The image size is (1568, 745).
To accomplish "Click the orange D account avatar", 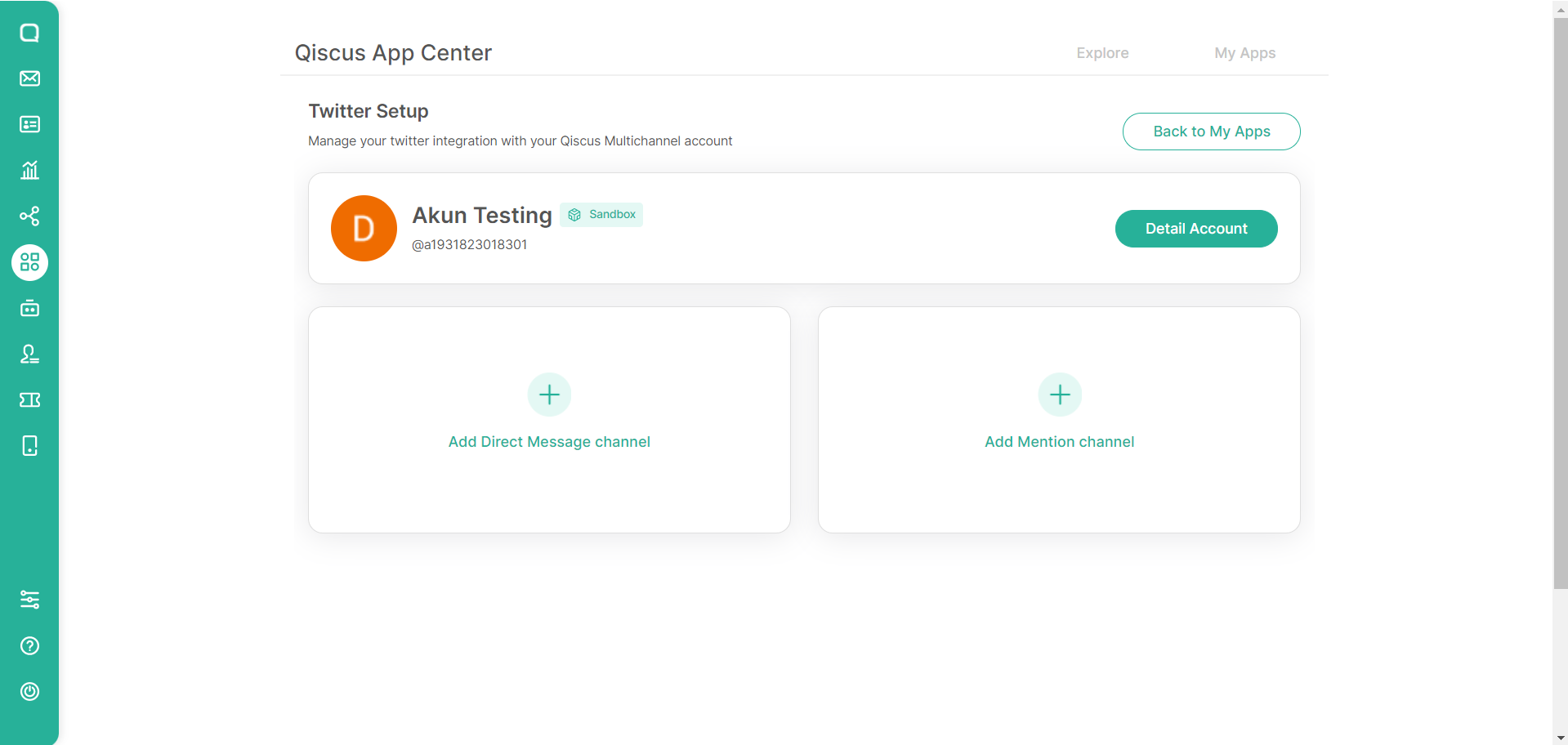I will coord(364,229).
